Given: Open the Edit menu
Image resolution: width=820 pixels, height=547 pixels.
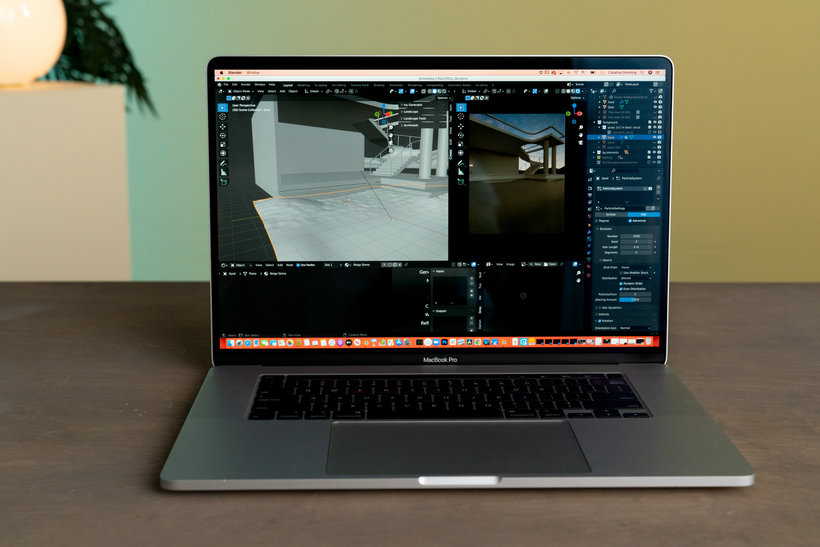Looking at the screenshot, I should tap(235, 84).
